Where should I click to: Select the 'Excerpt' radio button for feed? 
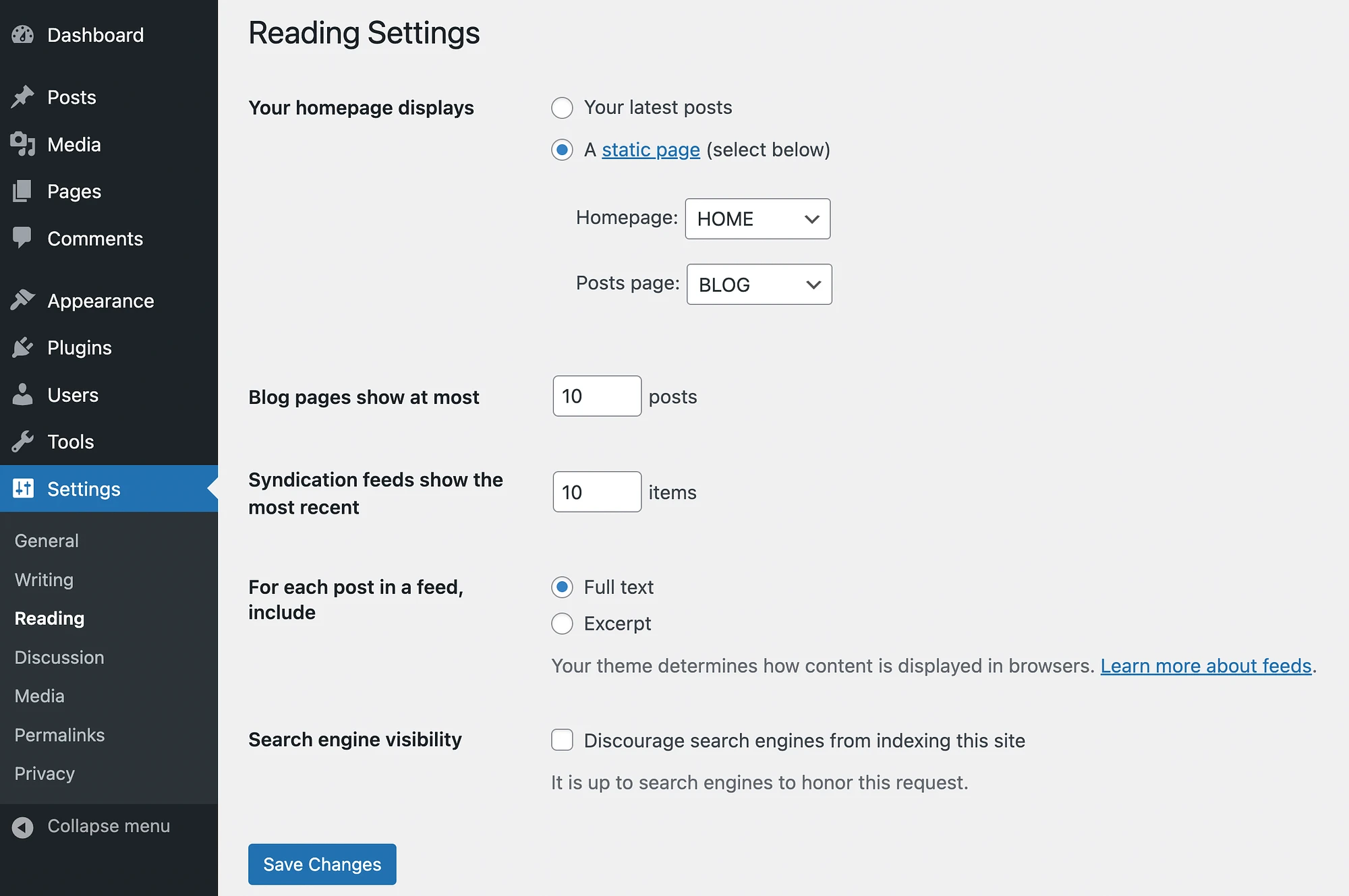click(561, 624)
